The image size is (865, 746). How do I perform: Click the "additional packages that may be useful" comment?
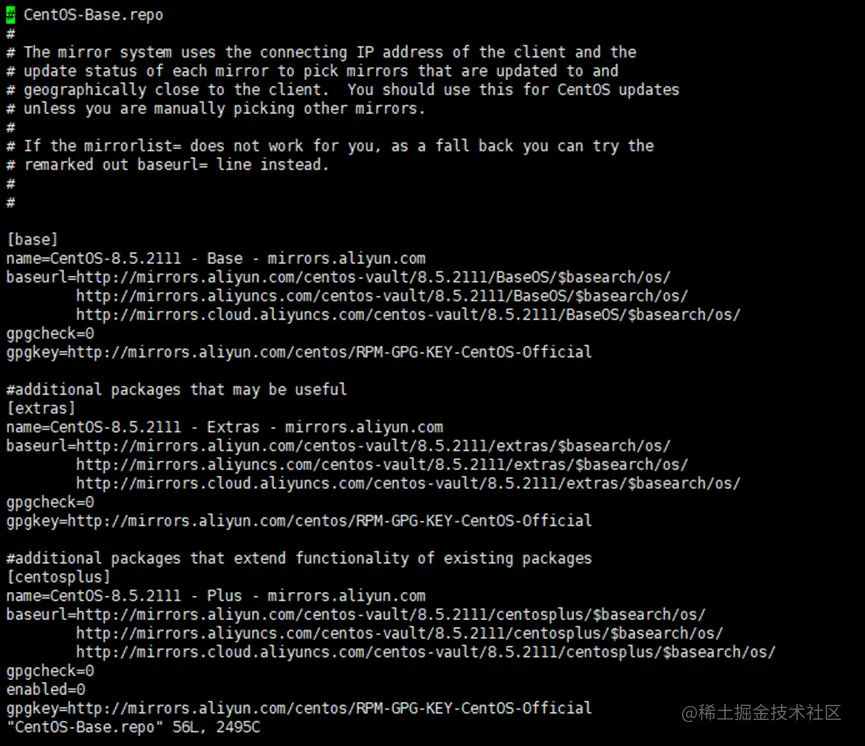pos(177,389)
